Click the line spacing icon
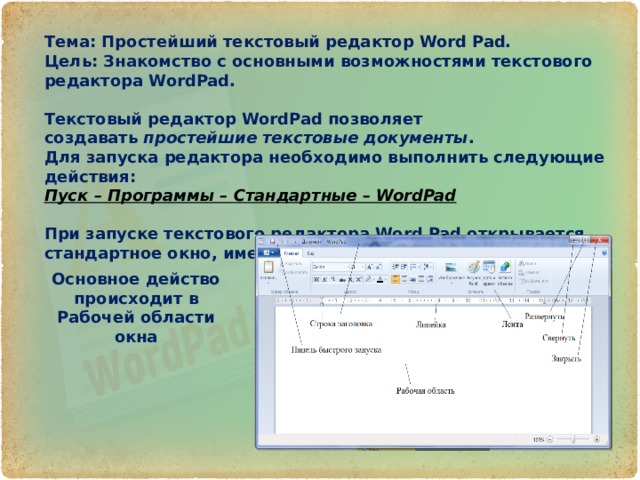The width and height of the screenshot is (640, 480). pyautogui.click(x=427, y=267)
